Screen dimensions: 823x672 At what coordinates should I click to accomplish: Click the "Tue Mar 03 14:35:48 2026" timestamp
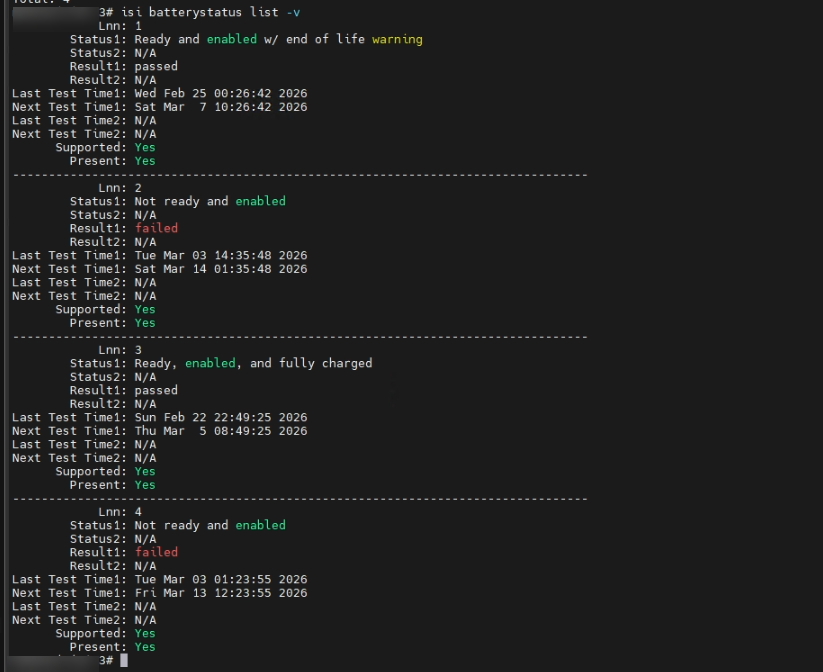point(220,255)
